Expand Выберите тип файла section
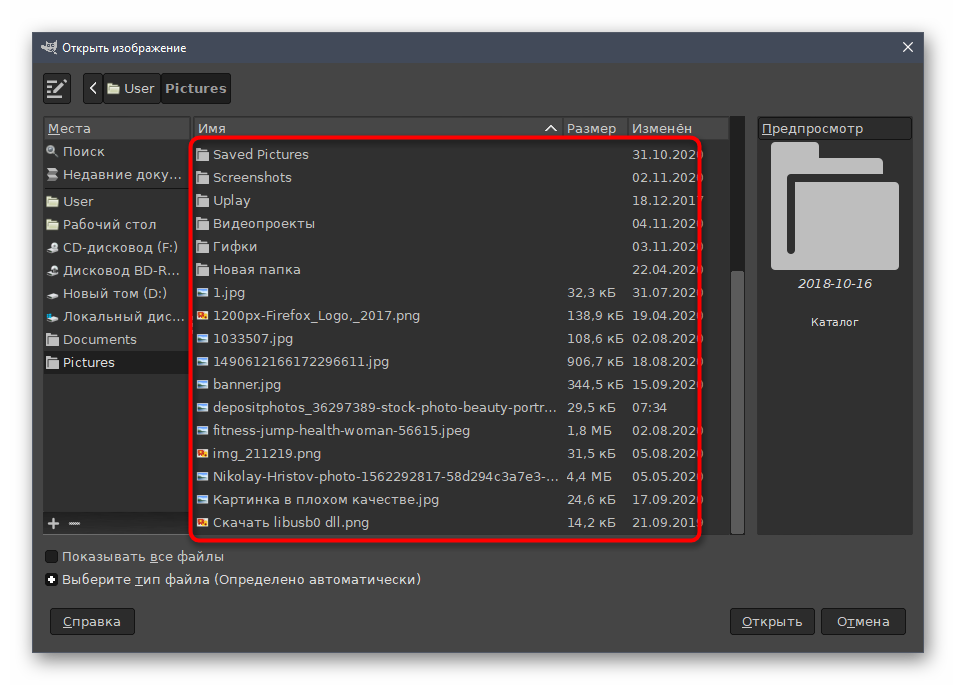 pyautogui.click(x=52, y=580)
